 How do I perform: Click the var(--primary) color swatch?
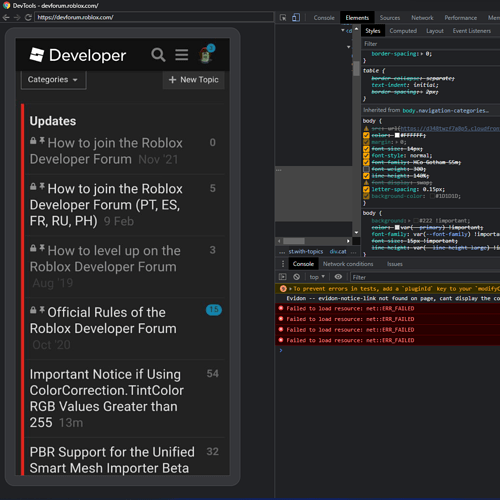click(397, 227)
